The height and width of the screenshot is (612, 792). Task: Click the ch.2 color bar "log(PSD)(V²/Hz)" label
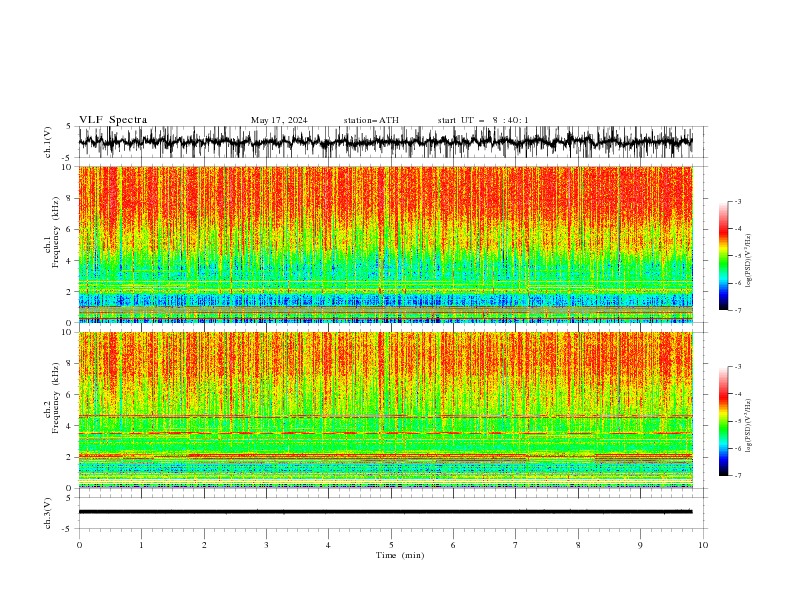pyautogui.click(x=749, y=426)
